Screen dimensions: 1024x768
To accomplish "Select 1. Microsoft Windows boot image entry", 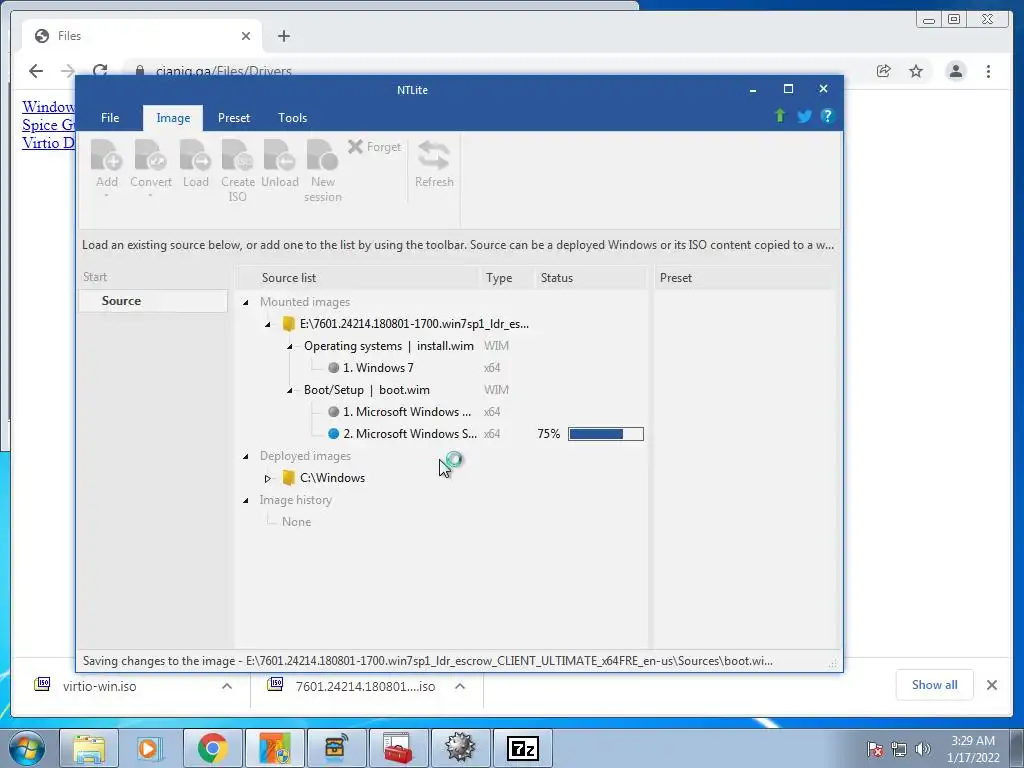I will pos(406,411).
